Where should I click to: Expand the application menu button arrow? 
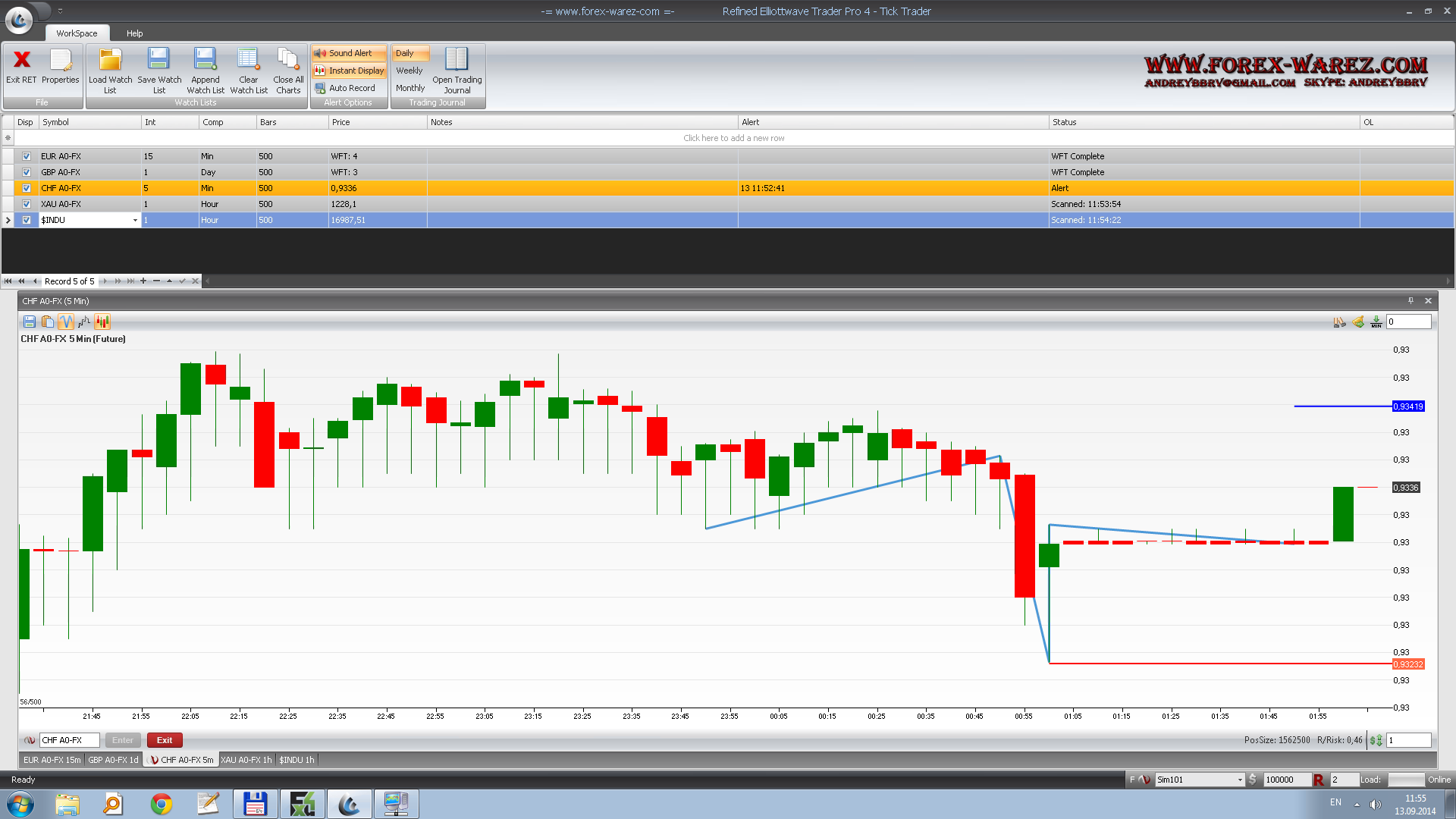click(60, 11)
